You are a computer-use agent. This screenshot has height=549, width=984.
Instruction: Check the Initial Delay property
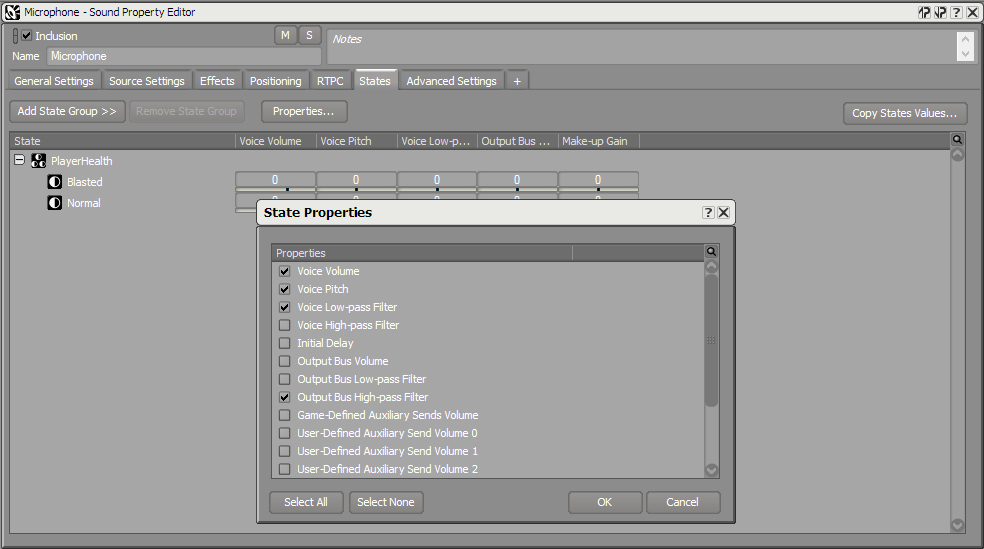click(285, 343)
